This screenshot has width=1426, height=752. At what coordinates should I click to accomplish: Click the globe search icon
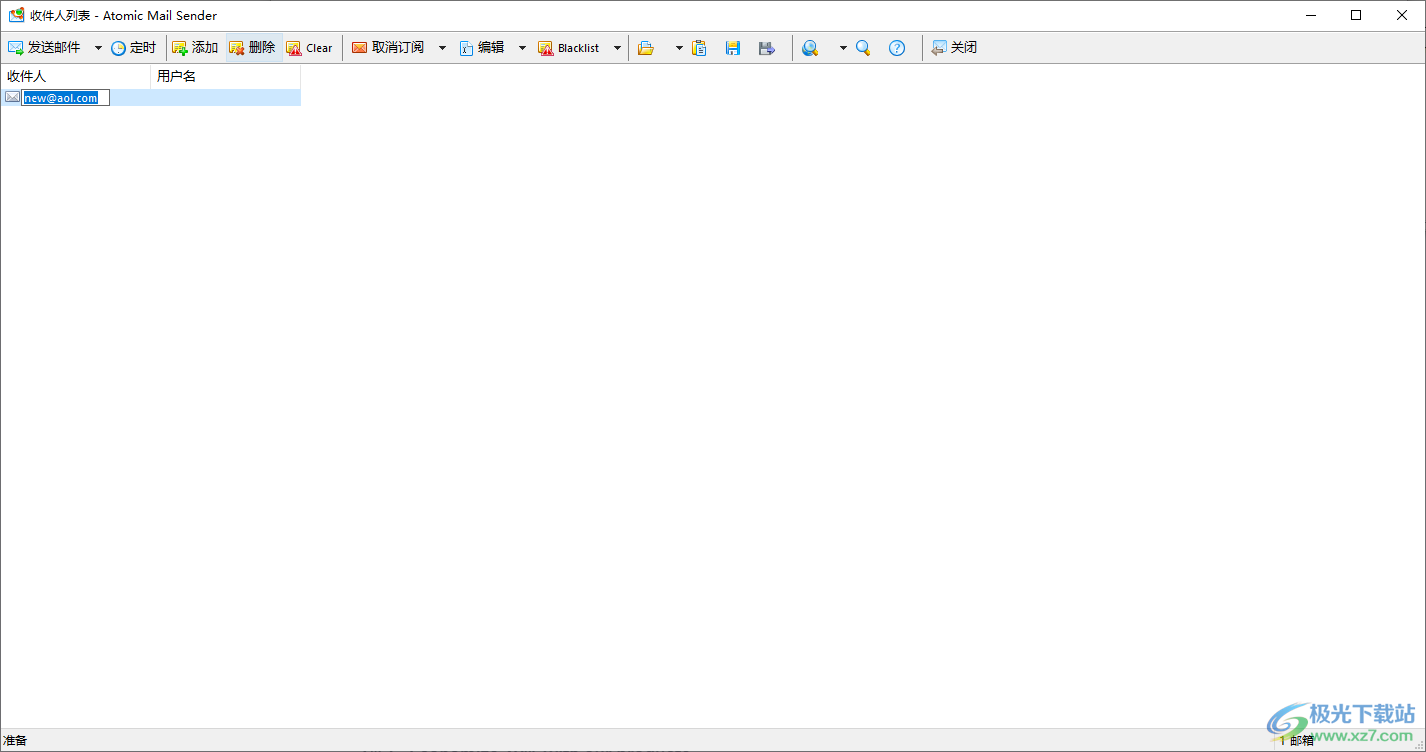point(810,48)
